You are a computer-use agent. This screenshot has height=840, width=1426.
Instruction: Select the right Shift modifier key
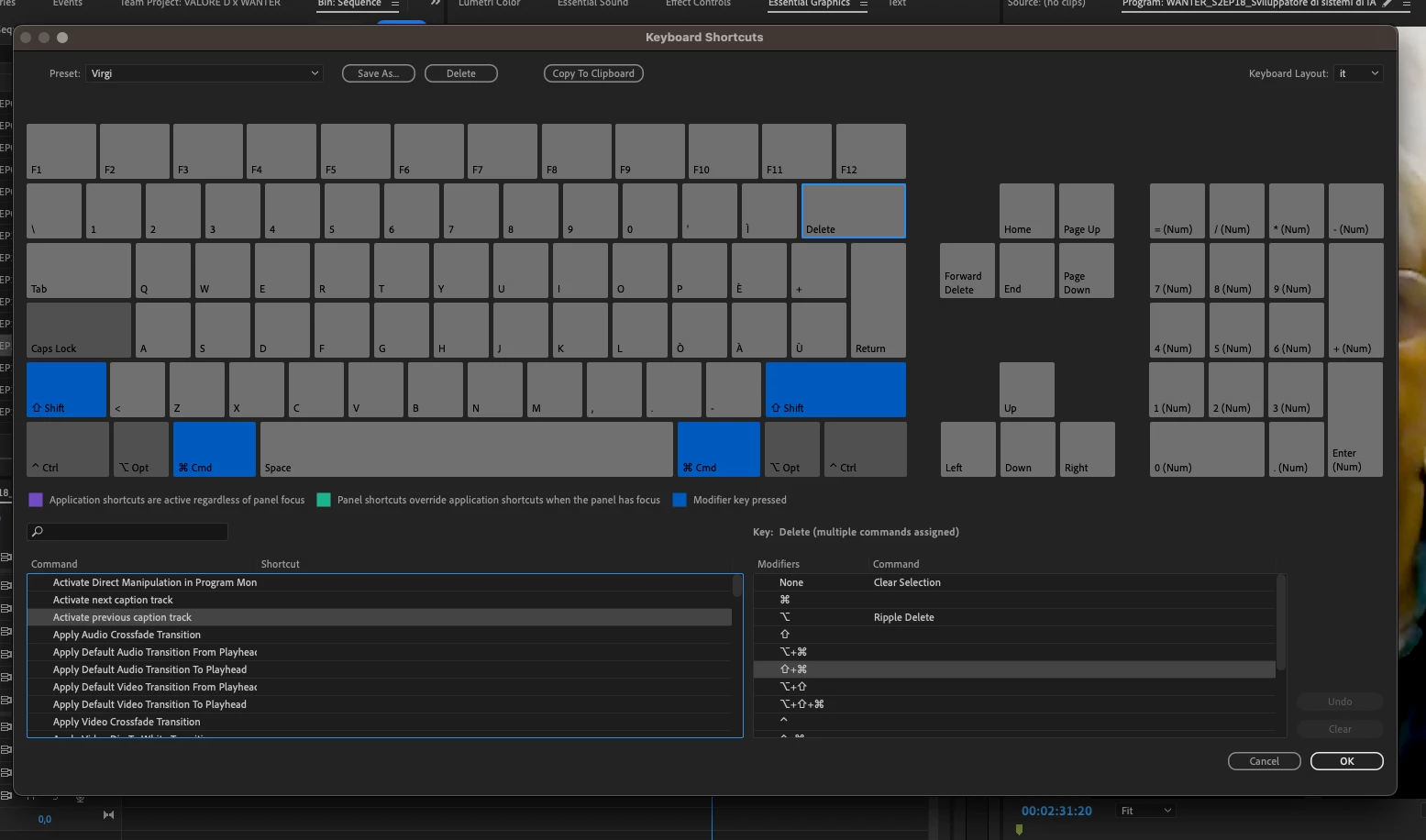(x=835, y=390)
